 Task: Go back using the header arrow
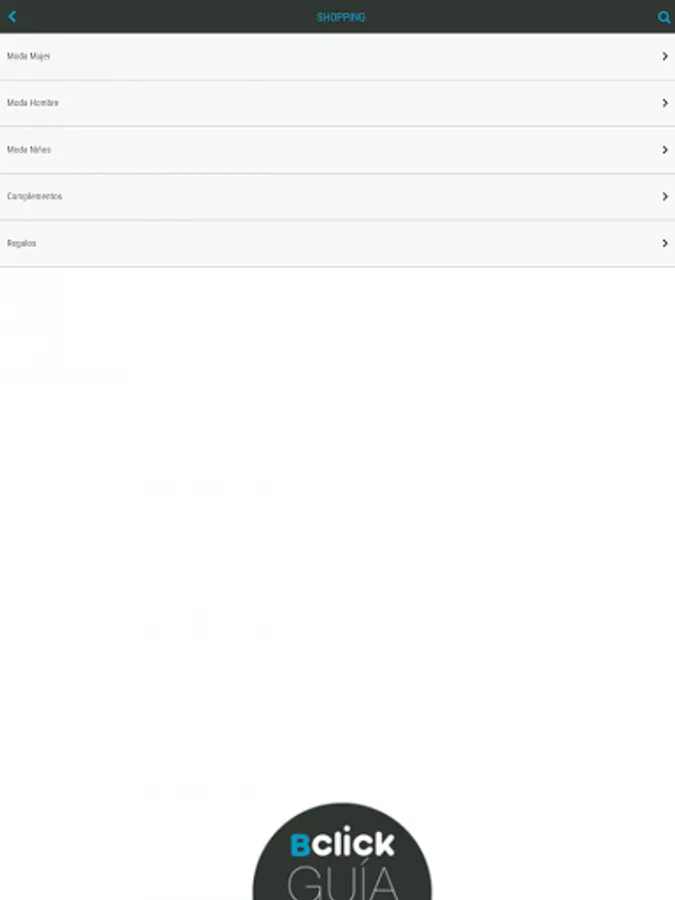tap(12, 17)
